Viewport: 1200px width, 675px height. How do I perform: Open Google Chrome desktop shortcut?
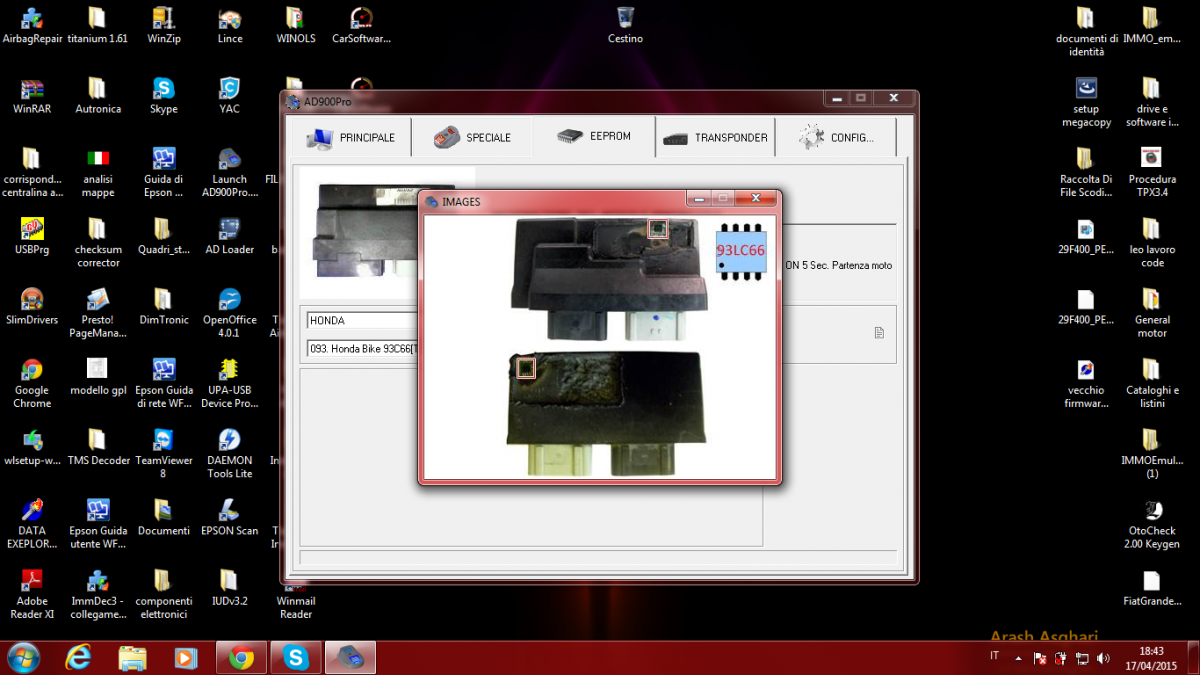click(x=32, y=382)
